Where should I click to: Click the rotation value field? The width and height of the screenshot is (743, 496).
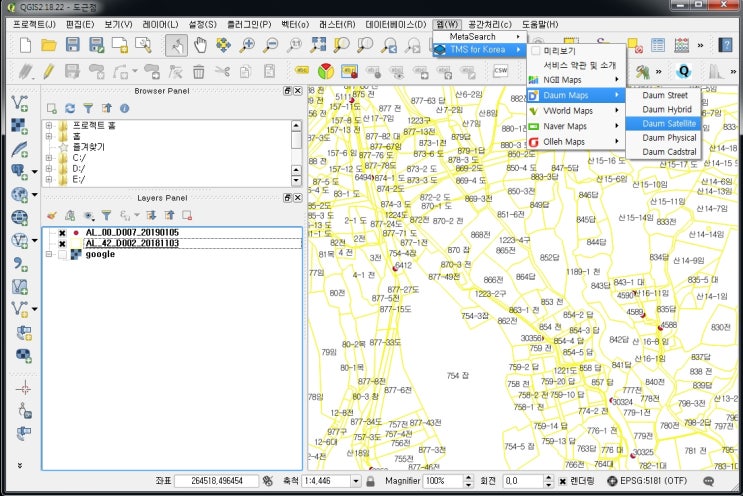(x=523, y=481)
